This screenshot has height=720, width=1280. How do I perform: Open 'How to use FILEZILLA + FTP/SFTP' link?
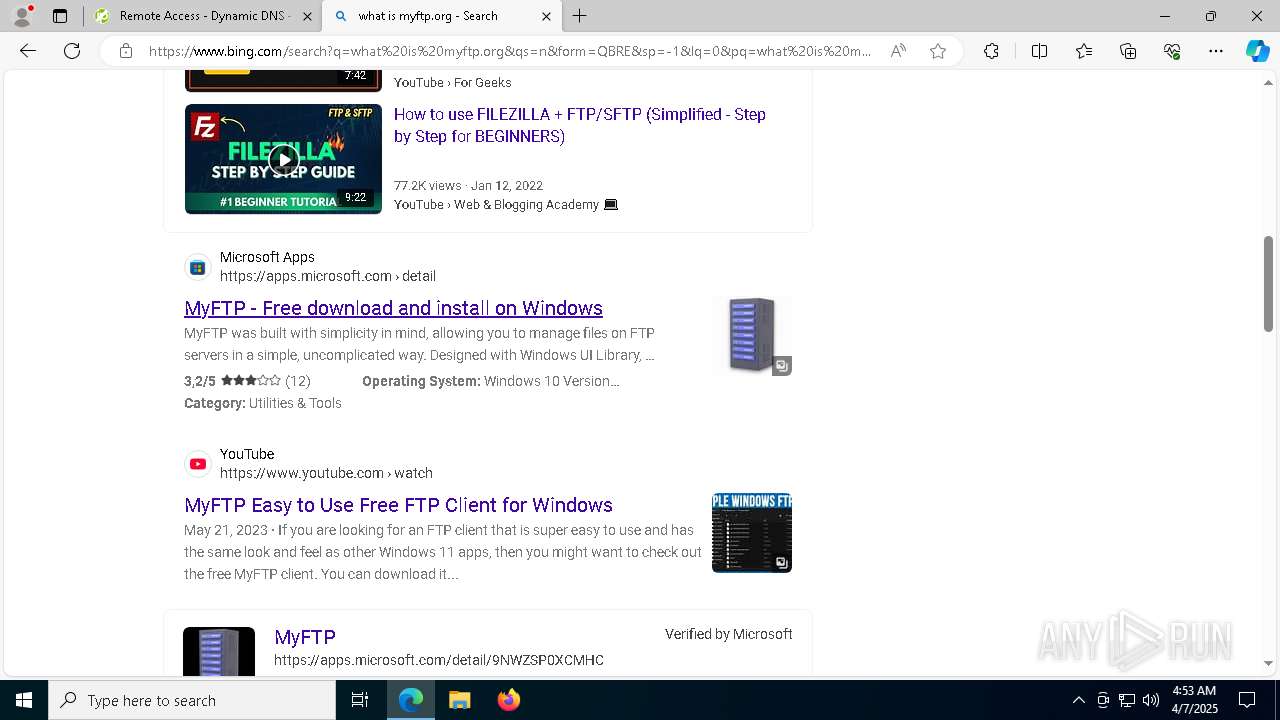pyautogui.click(x=580, y=125)
